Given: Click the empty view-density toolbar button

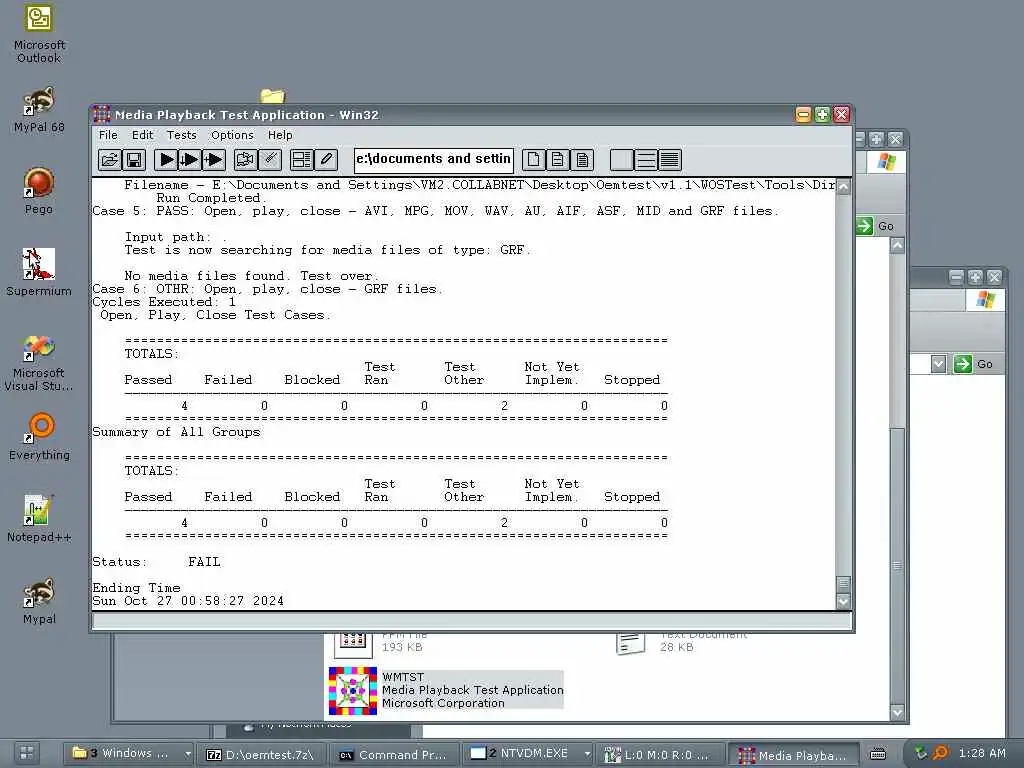Looking at the screenshot, I should tap(621, 159).
